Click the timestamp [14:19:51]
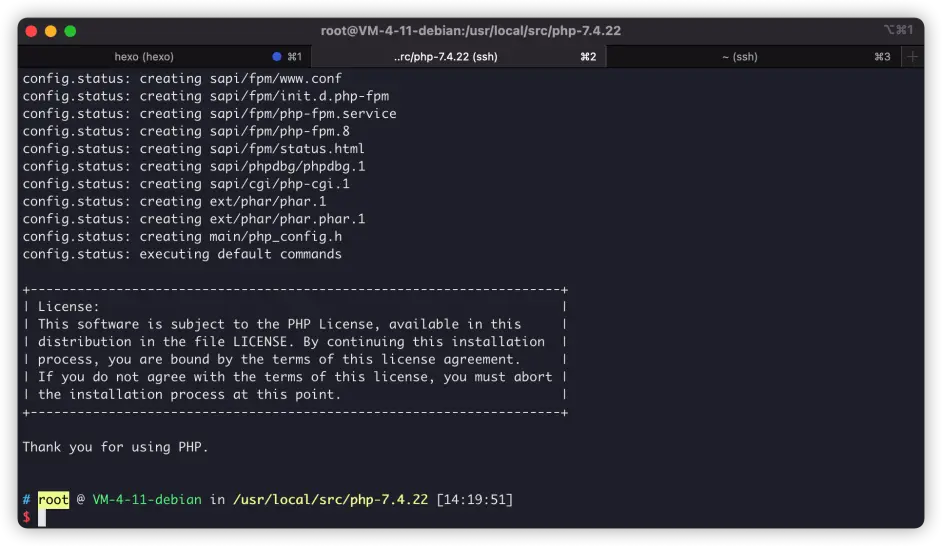 [475, 499]
